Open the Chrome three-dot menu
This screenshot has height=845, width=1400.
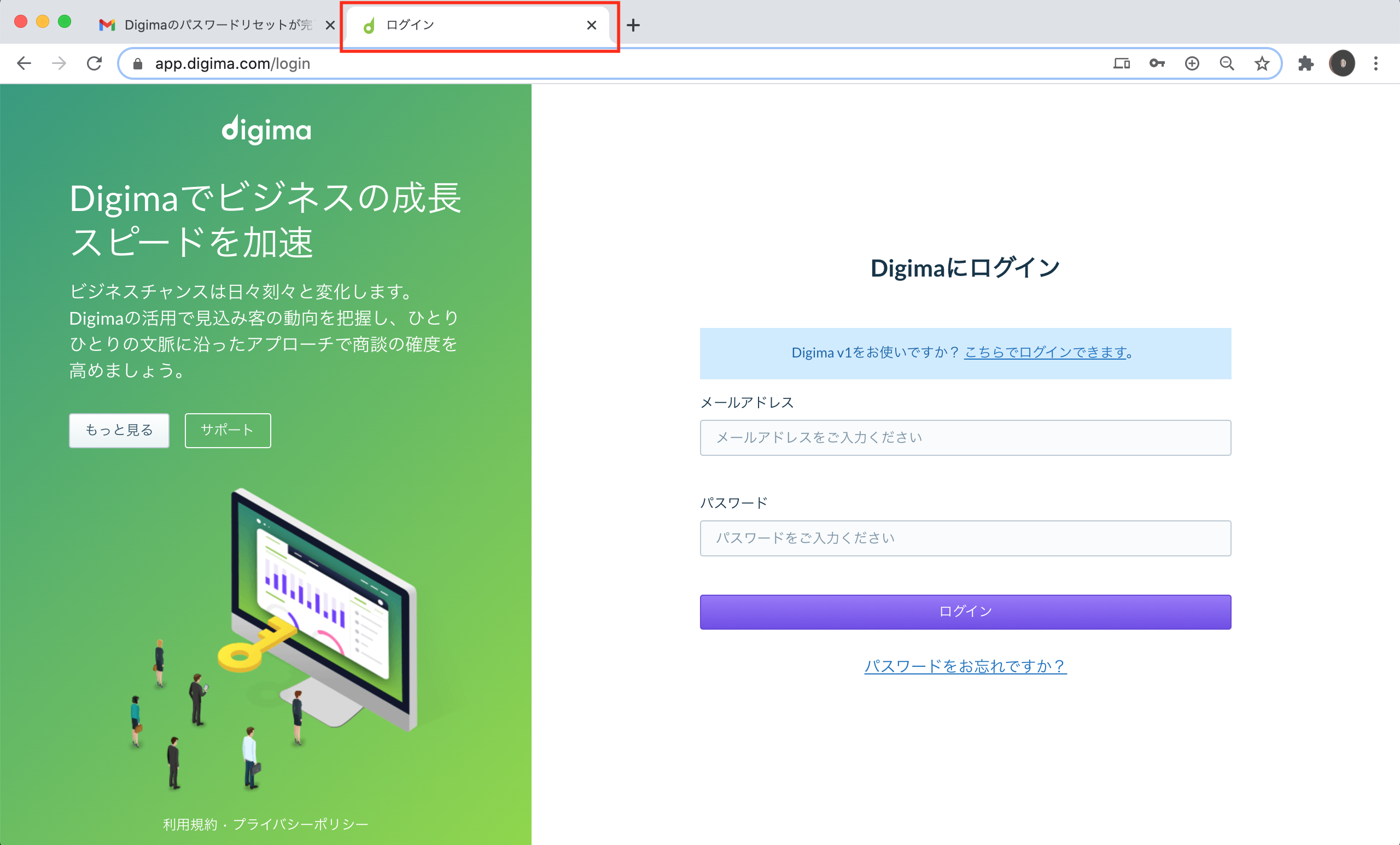[x=1376, y=63]
